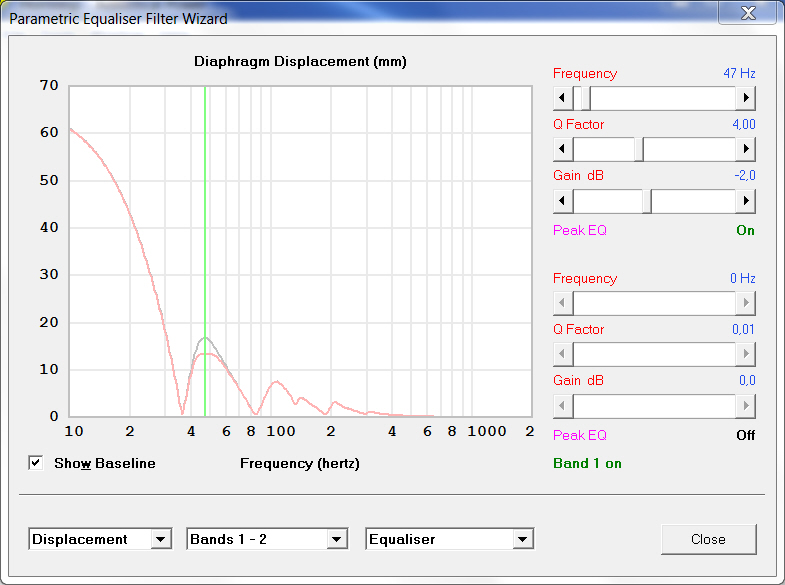Image resolution: width=785 pixels, height=585 pixels.
Task: Click right arrow of band 2 Q Factor slider
Action: [745, 354]
